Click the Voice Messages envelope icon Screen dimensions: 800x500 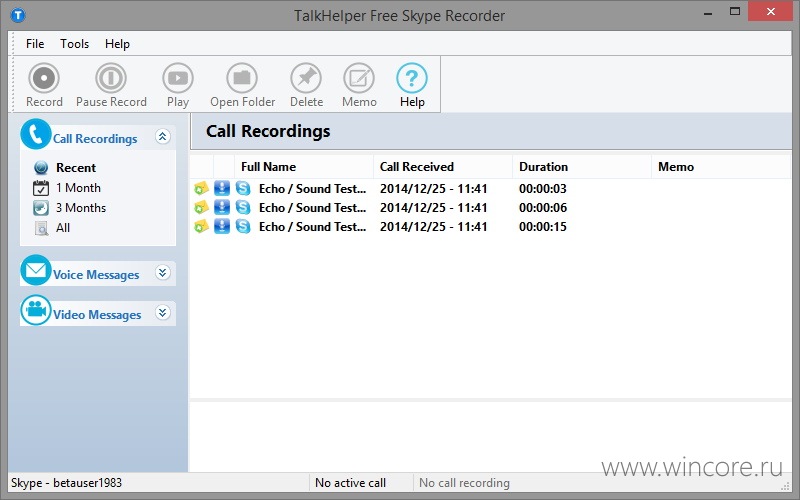[36, 270]
